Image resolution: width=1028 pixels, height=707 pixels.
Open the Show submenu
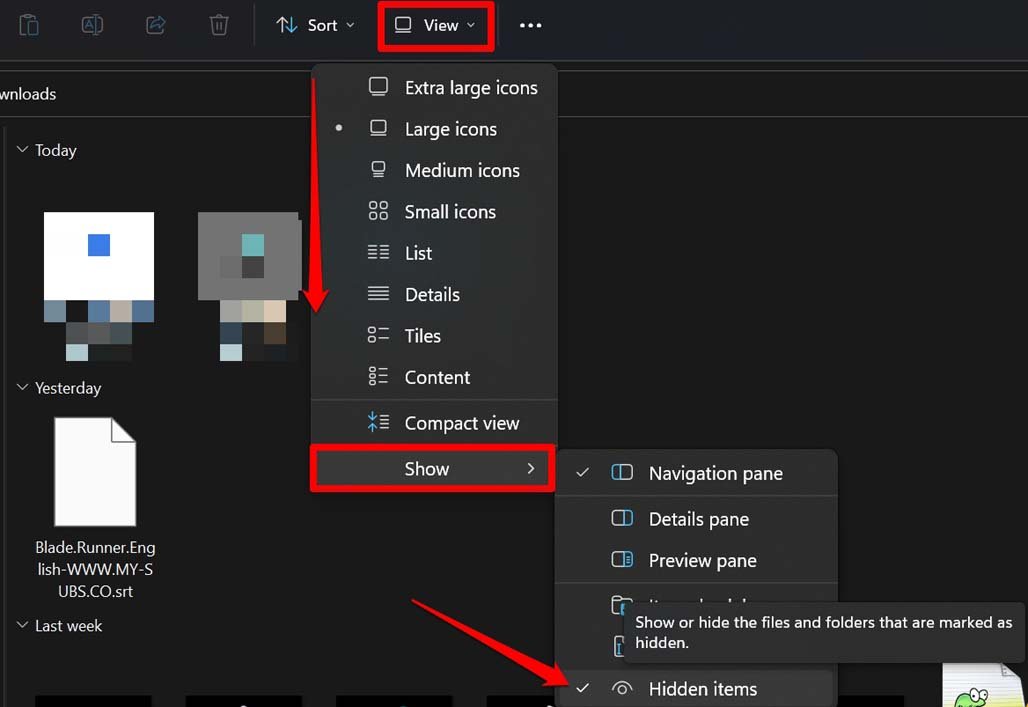point(428,468)
